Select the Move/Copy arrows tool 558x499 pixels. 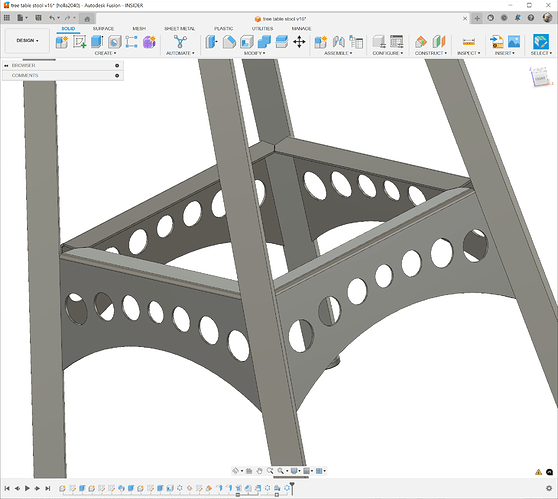tap(299, 42)
